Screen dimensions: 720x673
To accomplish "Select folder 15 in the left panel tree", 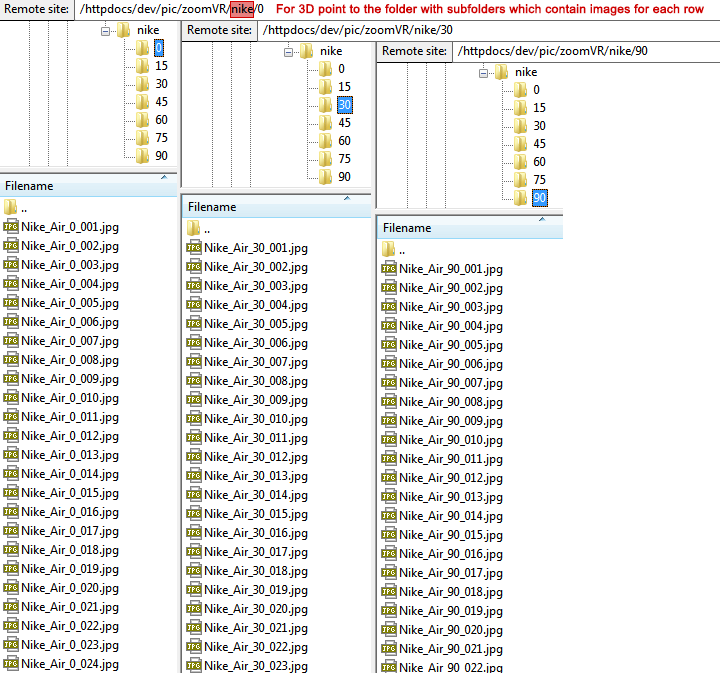I will point(161,66).
